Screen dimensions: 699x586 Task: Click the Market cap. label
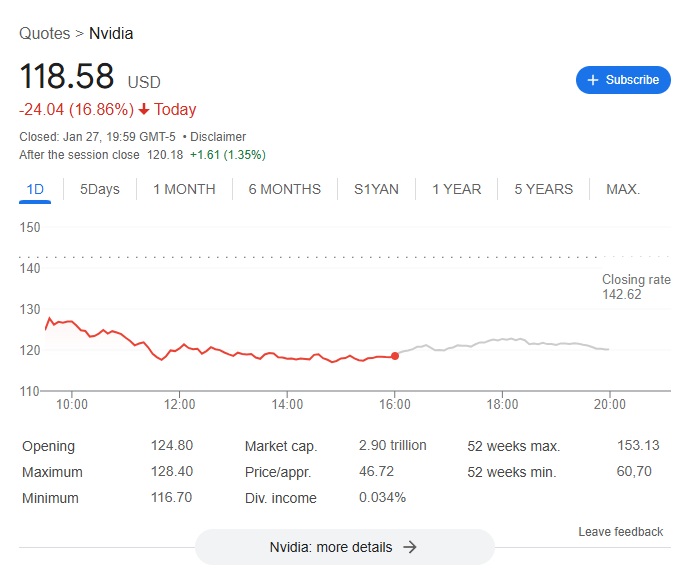[281, 446]
